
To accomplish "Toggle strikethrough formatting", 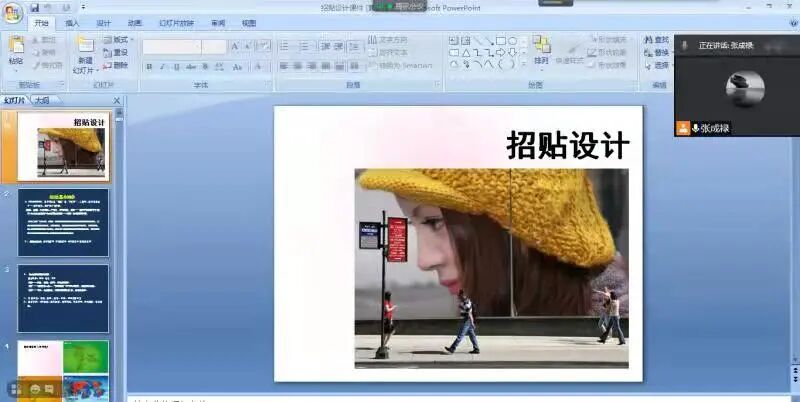I will (x=191, y=67).
